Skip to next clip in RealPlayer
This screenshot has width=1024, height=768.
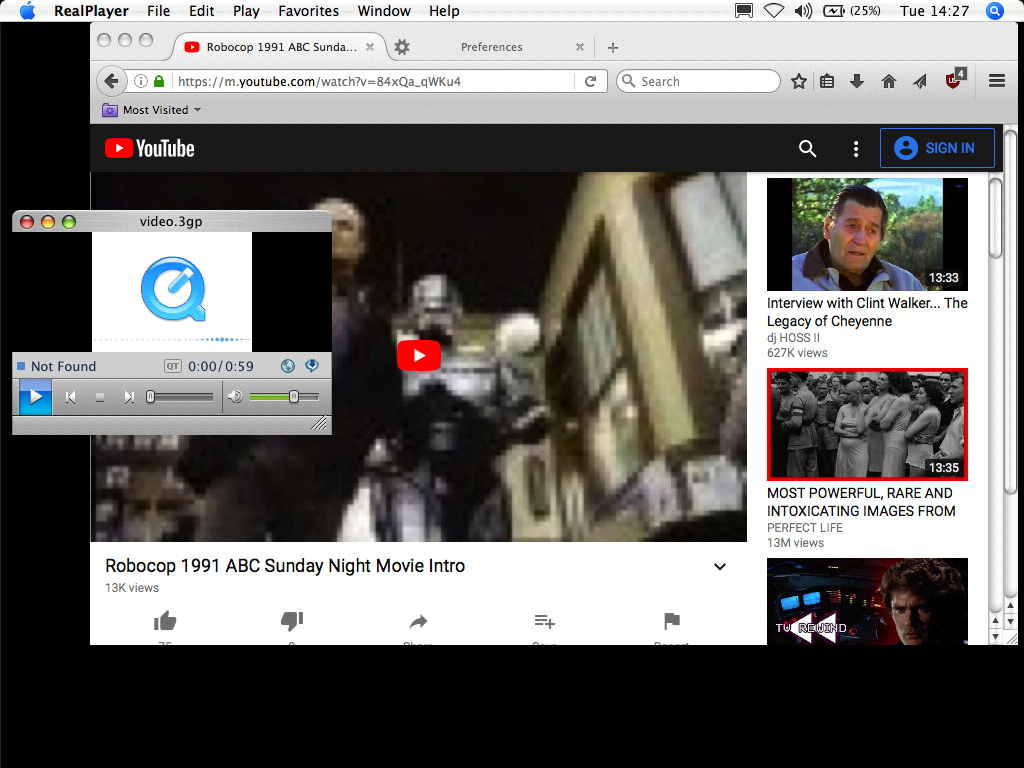[x=129, y=397]
